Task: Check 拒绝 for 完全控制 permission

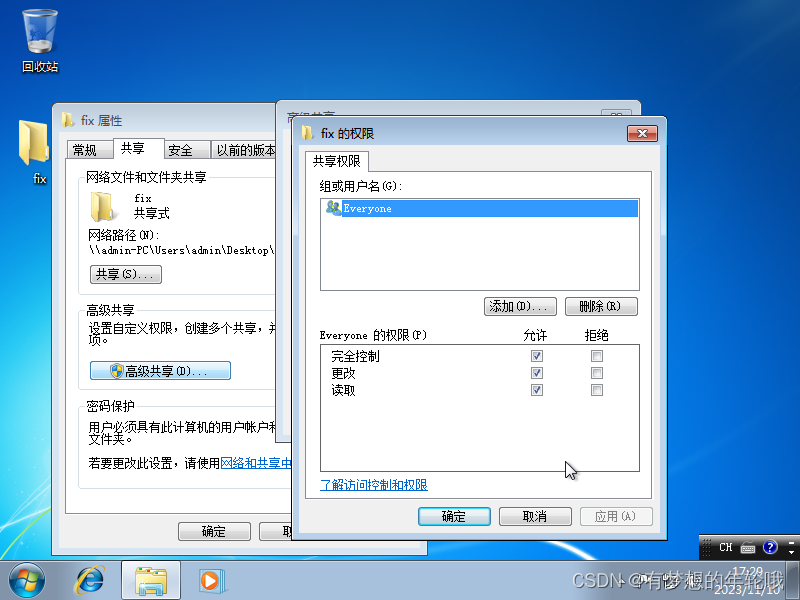Action: tap(596, 355)
